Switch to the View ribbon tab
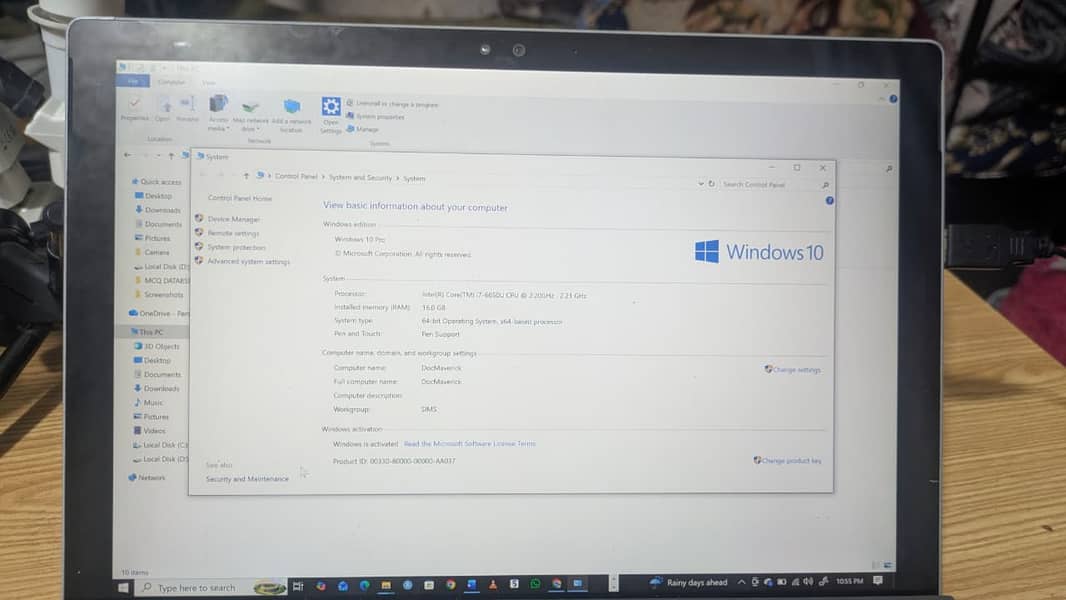 209,83
